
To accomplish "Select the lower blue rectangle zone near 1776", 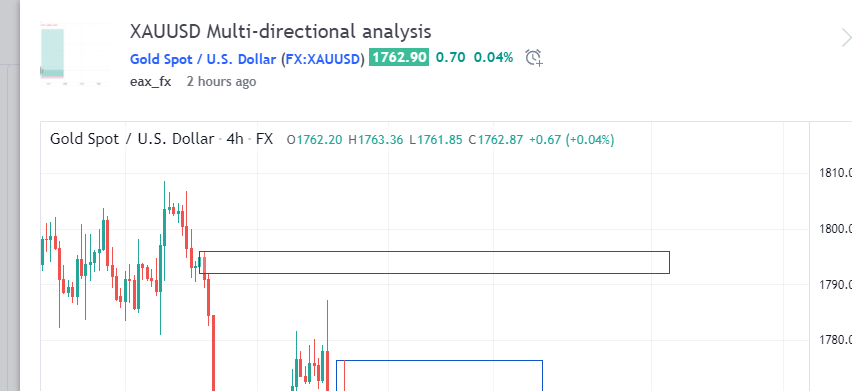I will tap(439, 375).
